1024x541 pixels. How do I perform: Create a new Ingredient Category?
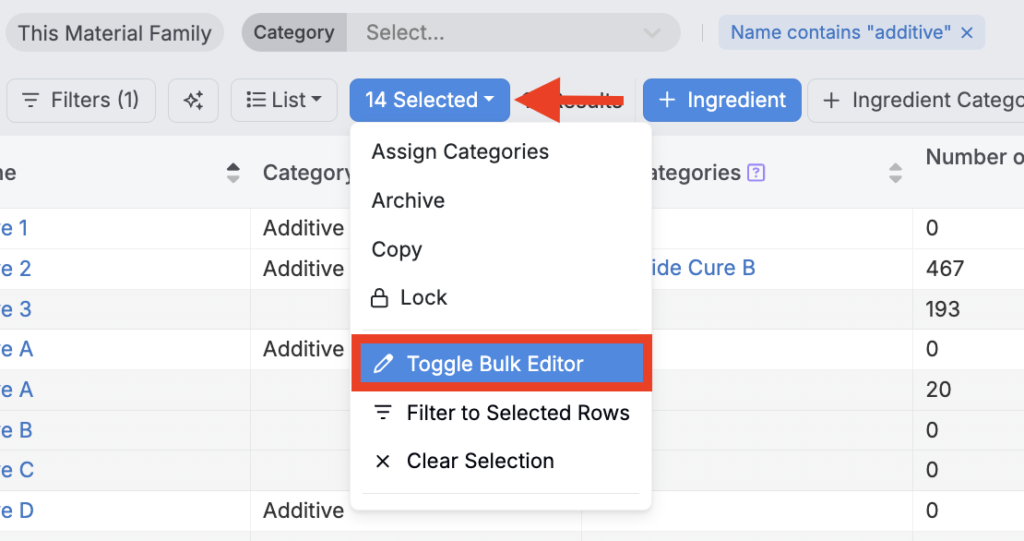(920, 100)
